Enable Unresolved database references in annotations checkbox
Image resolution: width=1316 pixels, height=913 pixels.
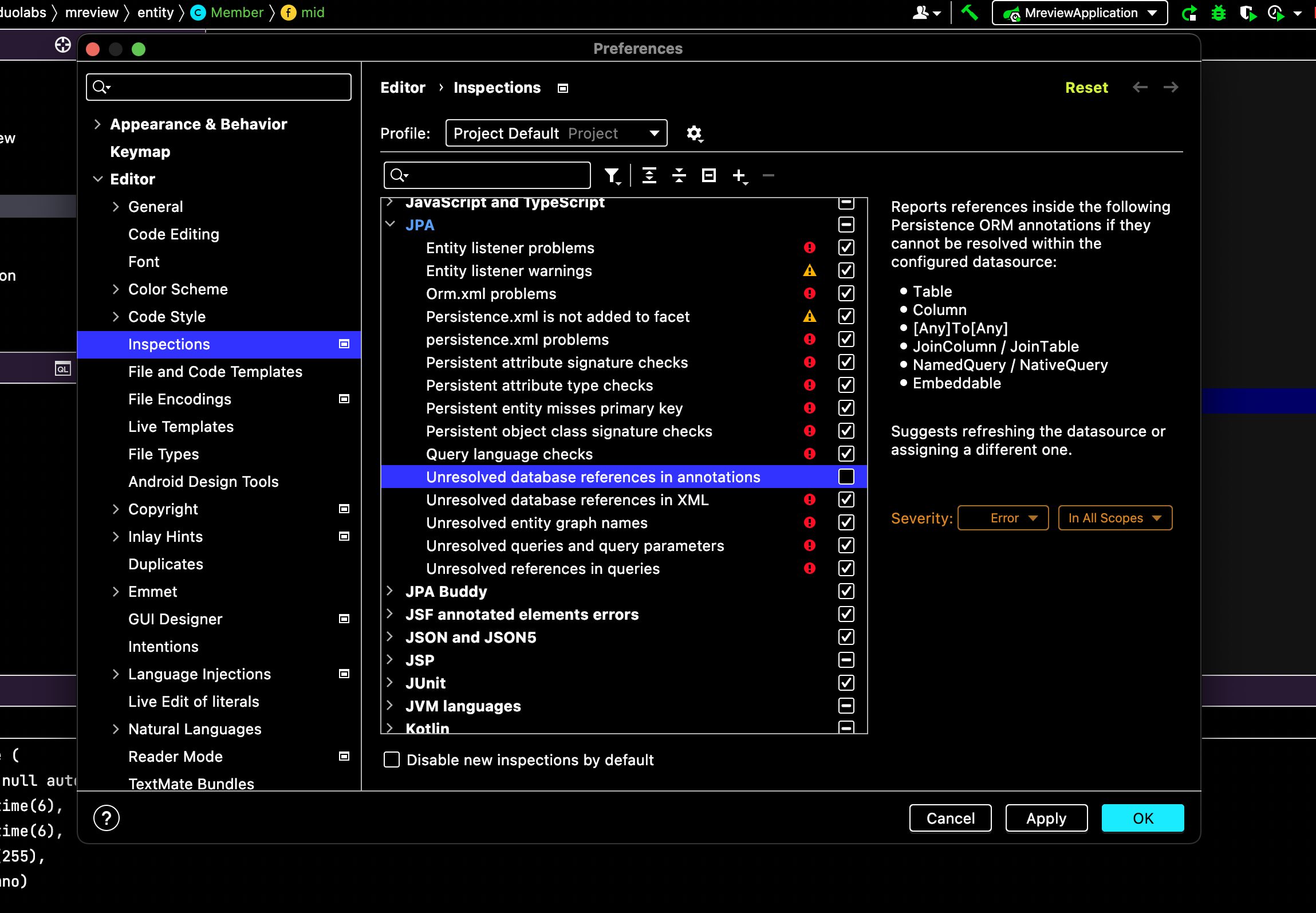tap(846, 477)
